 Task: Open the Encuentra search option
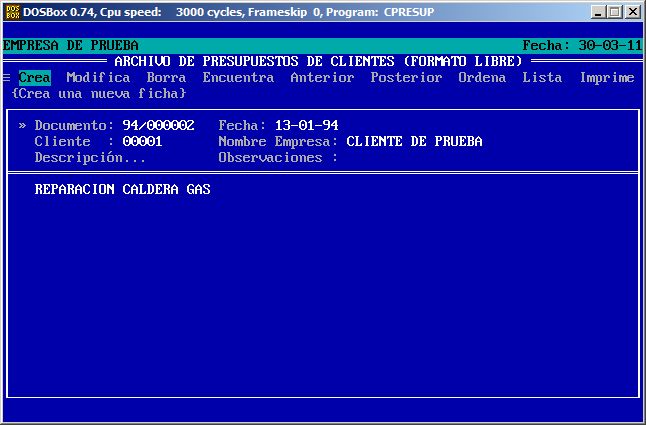238,78
